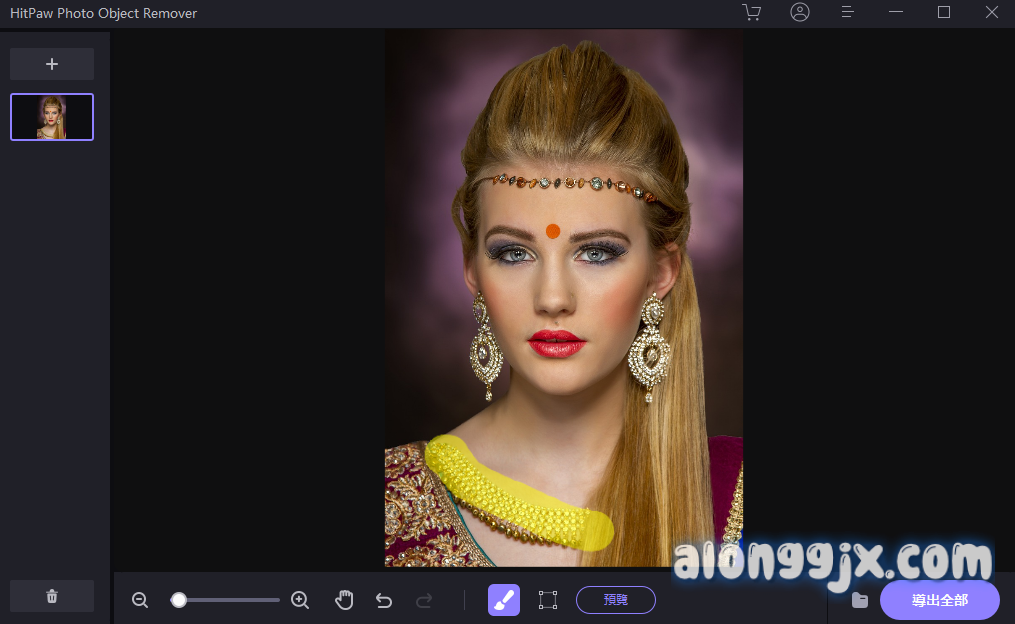Click the 導出全部 export all button
Viewport: 1015px width, 624px height.
[939, 600]
